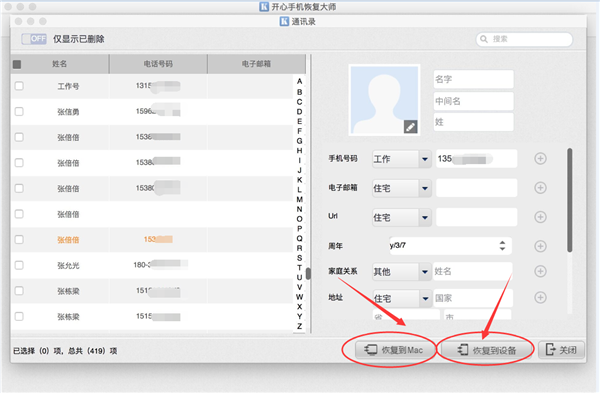The height and width of the screenshot is (393, 600).
Task: Select the 工作号 contact name
Action: point(68,86)
